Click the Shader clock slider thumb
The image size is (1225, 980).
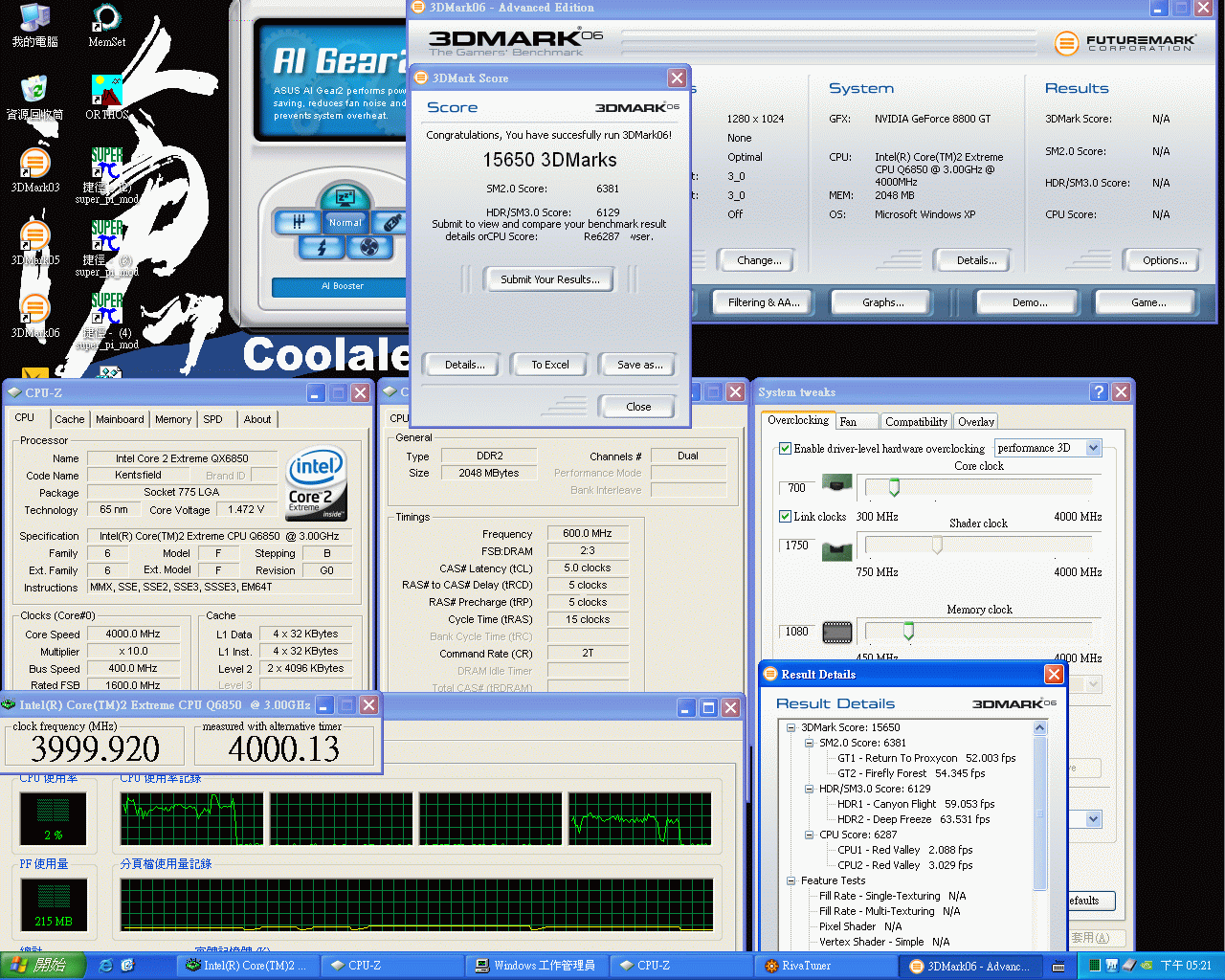point(937,545)
